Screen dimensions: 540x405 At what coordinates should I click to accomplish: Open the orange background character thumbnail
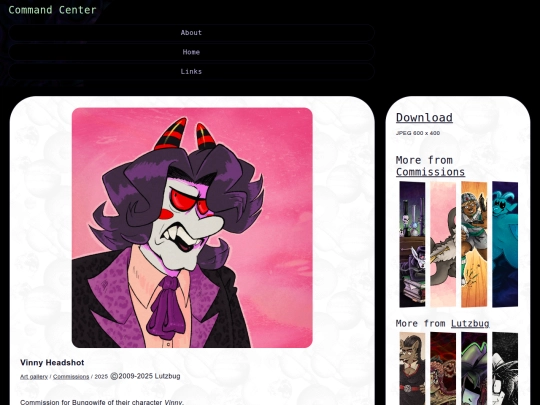coord(474,244)
